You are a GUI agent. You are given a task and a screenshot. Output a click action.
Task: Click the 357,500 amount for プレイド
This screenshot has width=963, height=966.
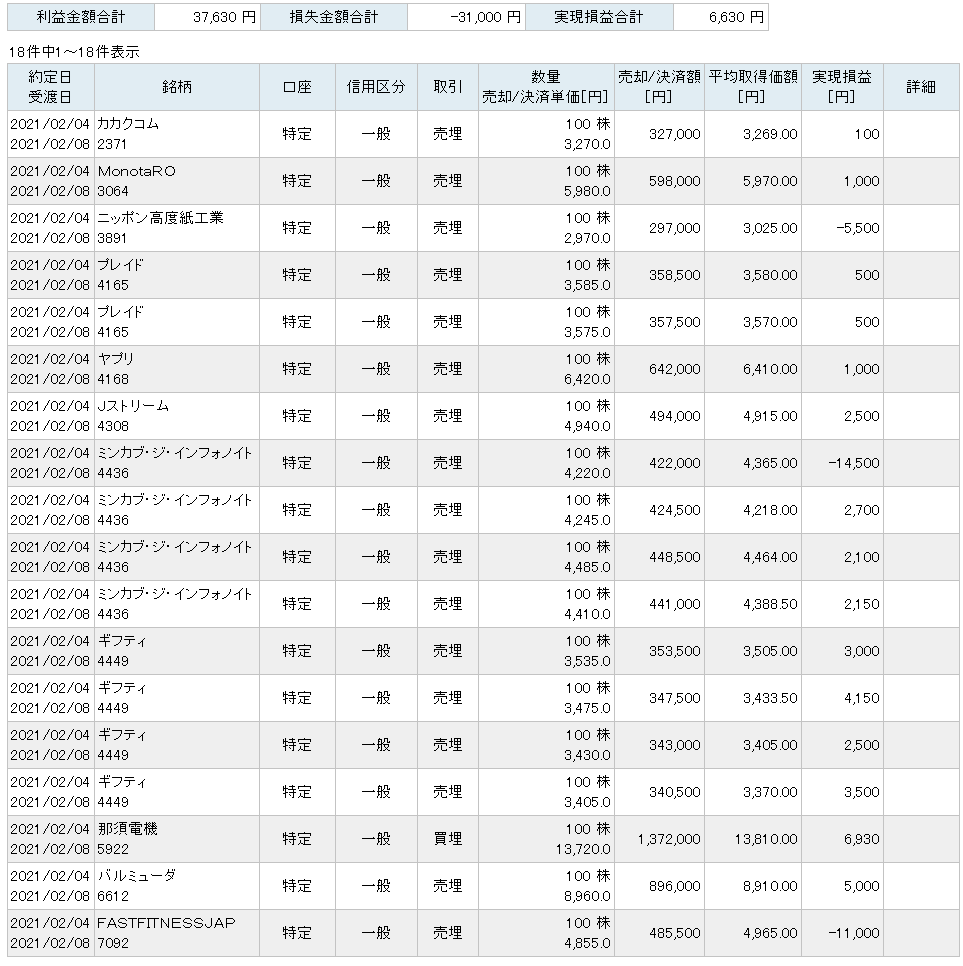tap(675, 322)
